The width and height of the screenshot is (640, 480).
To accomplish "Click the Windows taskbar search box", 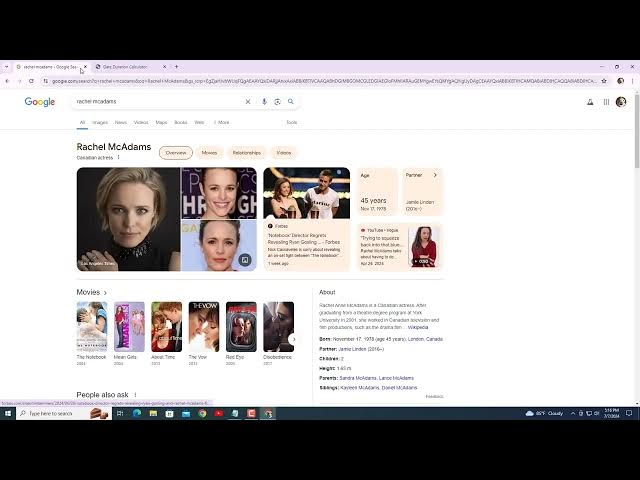I will 64,413.
